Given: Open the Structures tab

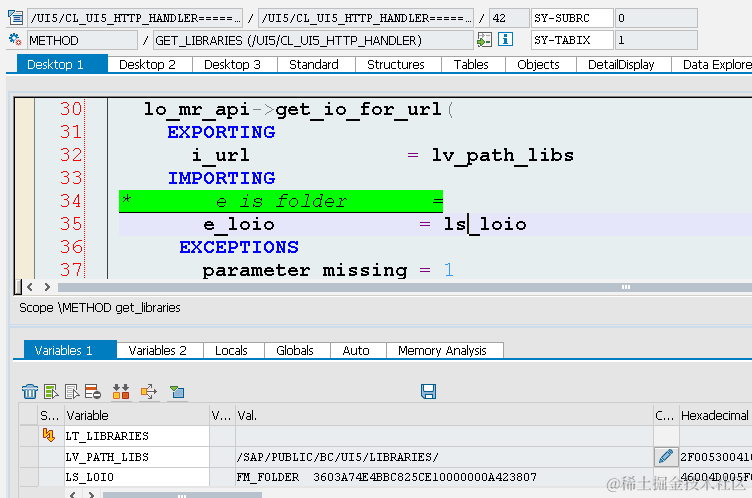Looking at the screenshot, I should point(396,65).
